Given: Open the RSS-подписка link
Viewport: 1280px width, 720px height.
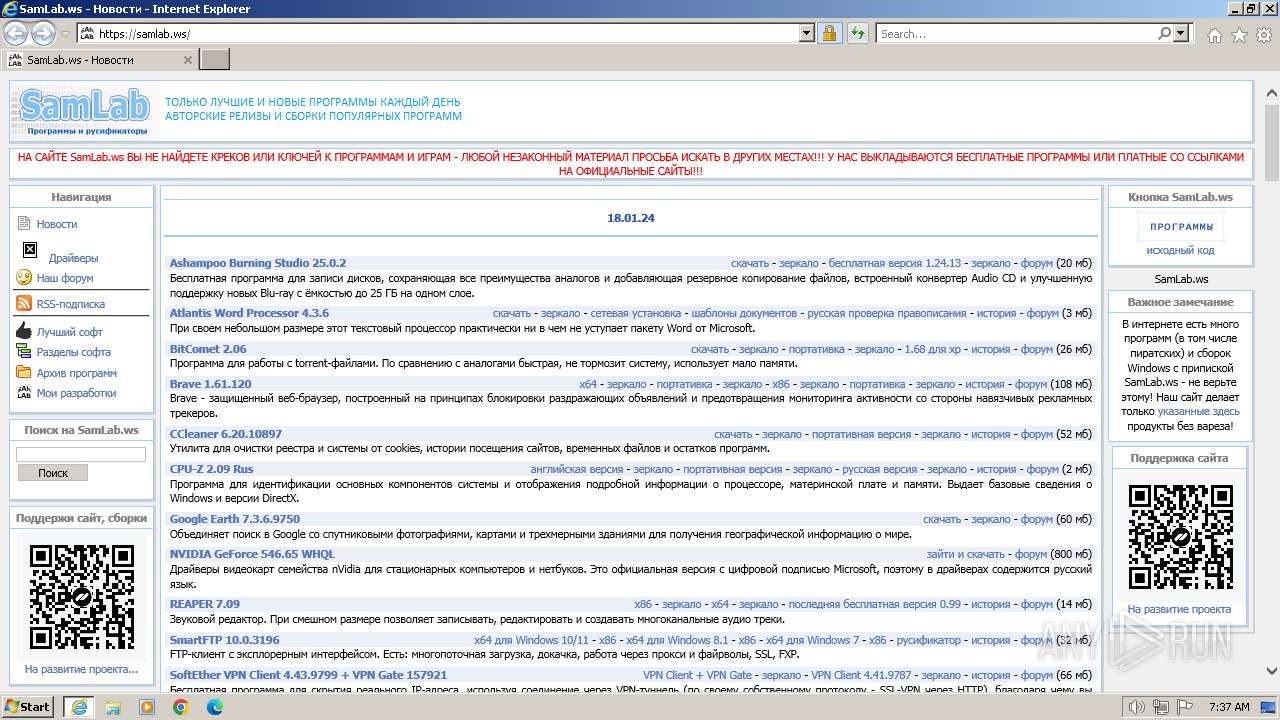Looking at the screenshot, I should 71,304.
